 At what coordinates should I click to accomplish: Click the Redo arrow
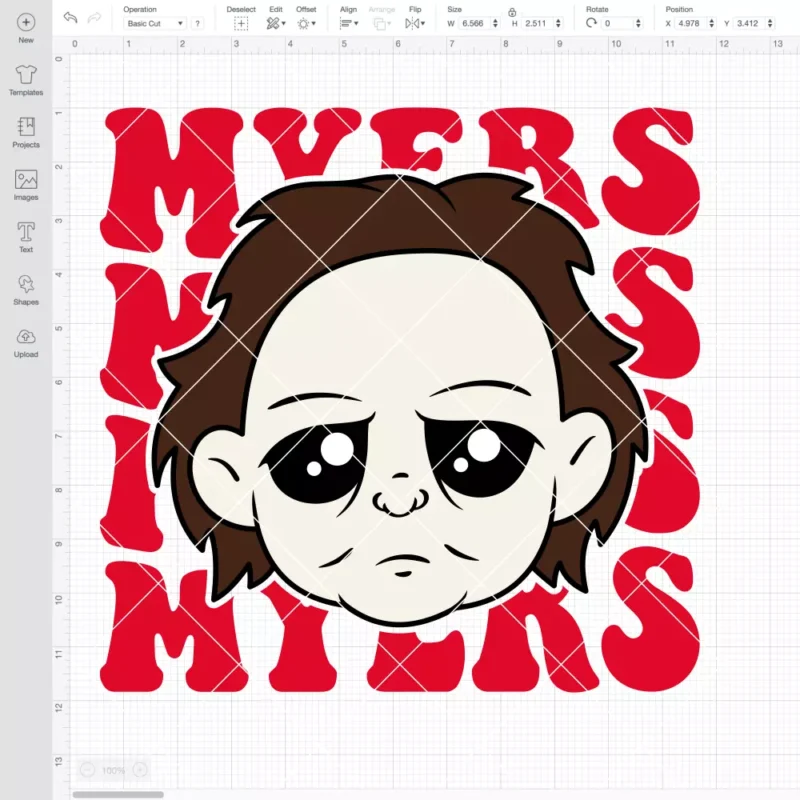pos(94,18)
